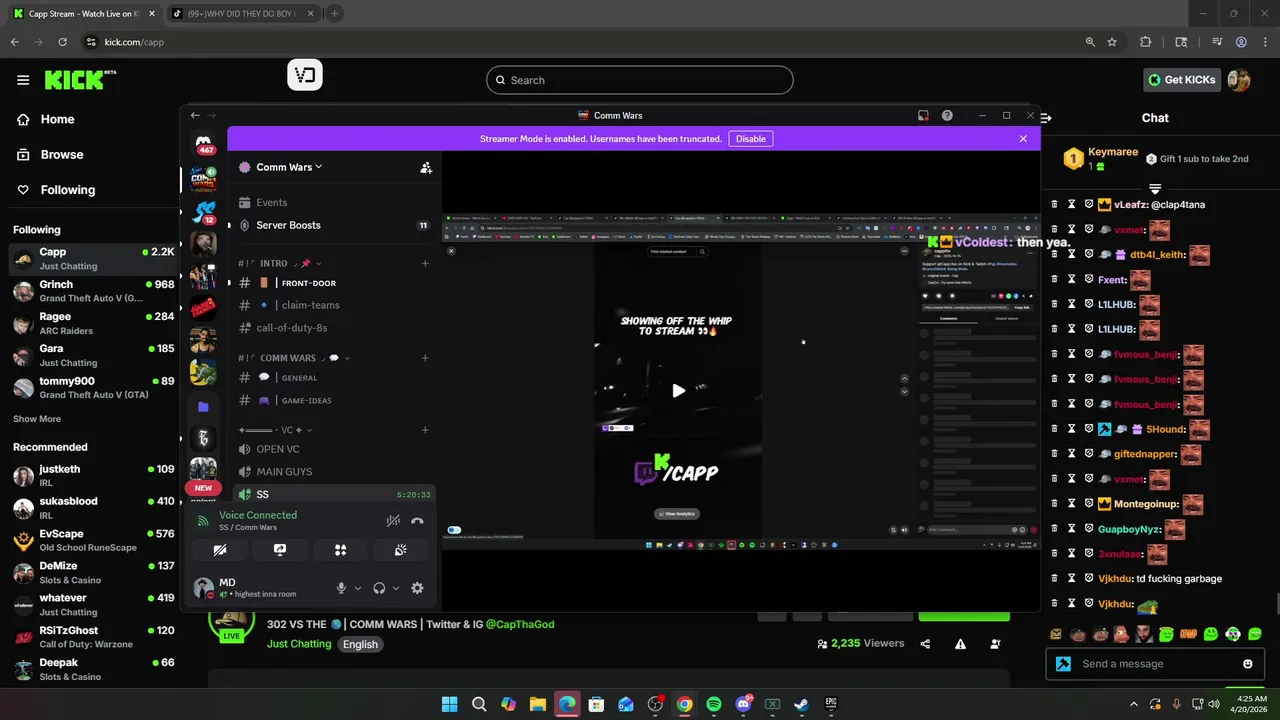Open justketh recommended channel
The image size is (1280, 720).
coord(92,475)
